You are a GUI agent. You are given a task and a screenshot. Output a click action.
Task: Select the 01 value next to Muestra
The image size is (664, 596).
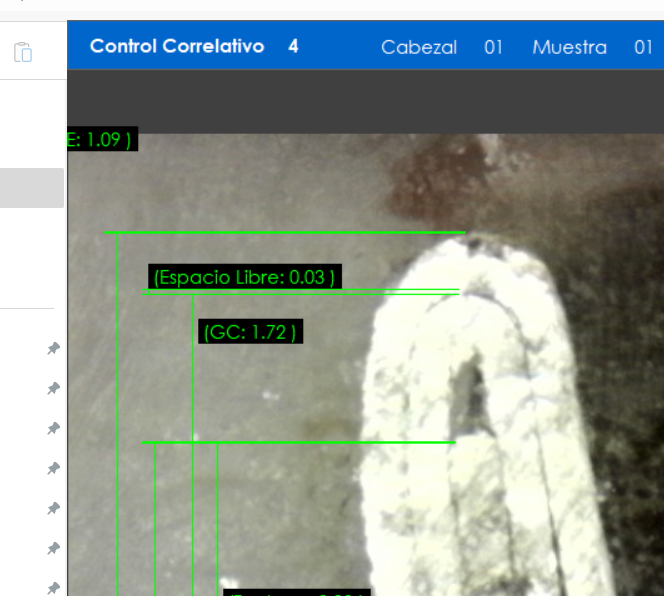[643, 47]
